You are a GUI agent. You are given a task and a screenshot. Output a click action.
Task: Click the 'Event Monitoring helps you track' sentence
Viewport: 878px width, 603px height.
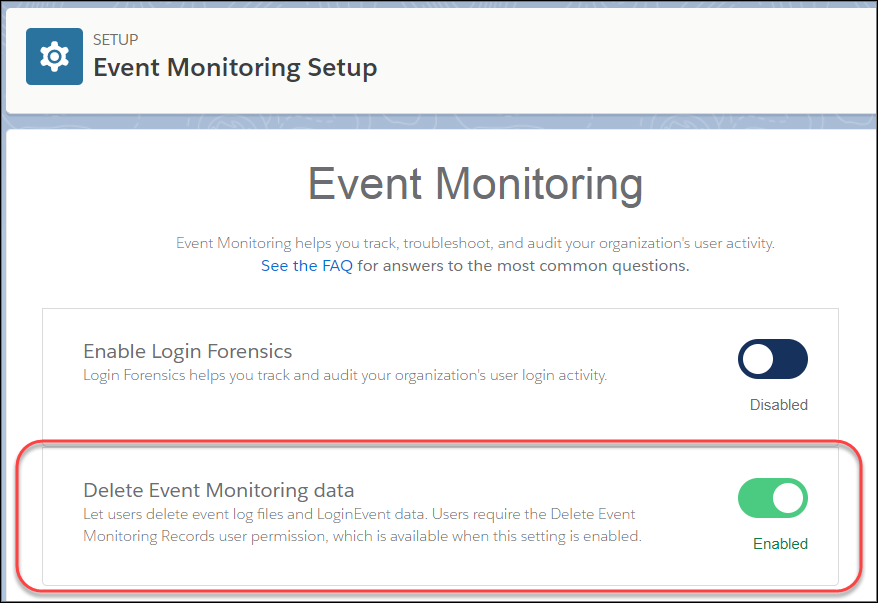(475, 243)
